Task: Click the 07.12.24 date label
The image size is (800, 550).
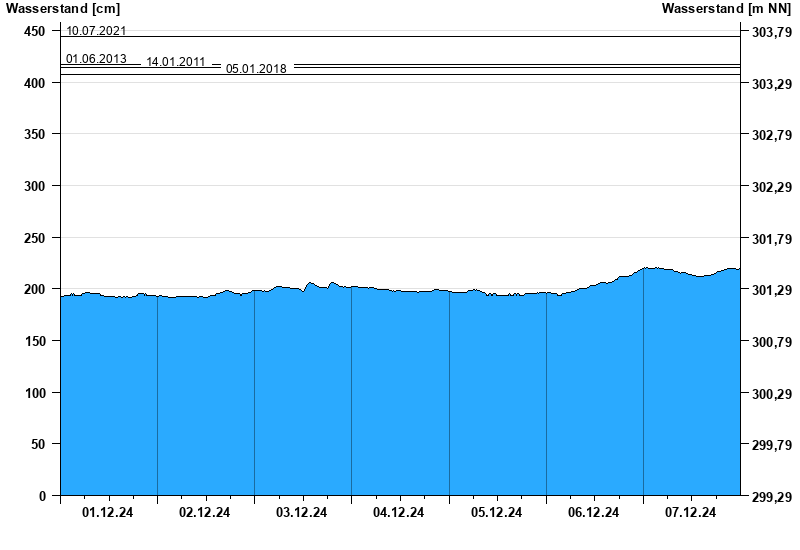Action: pos(691,513)
